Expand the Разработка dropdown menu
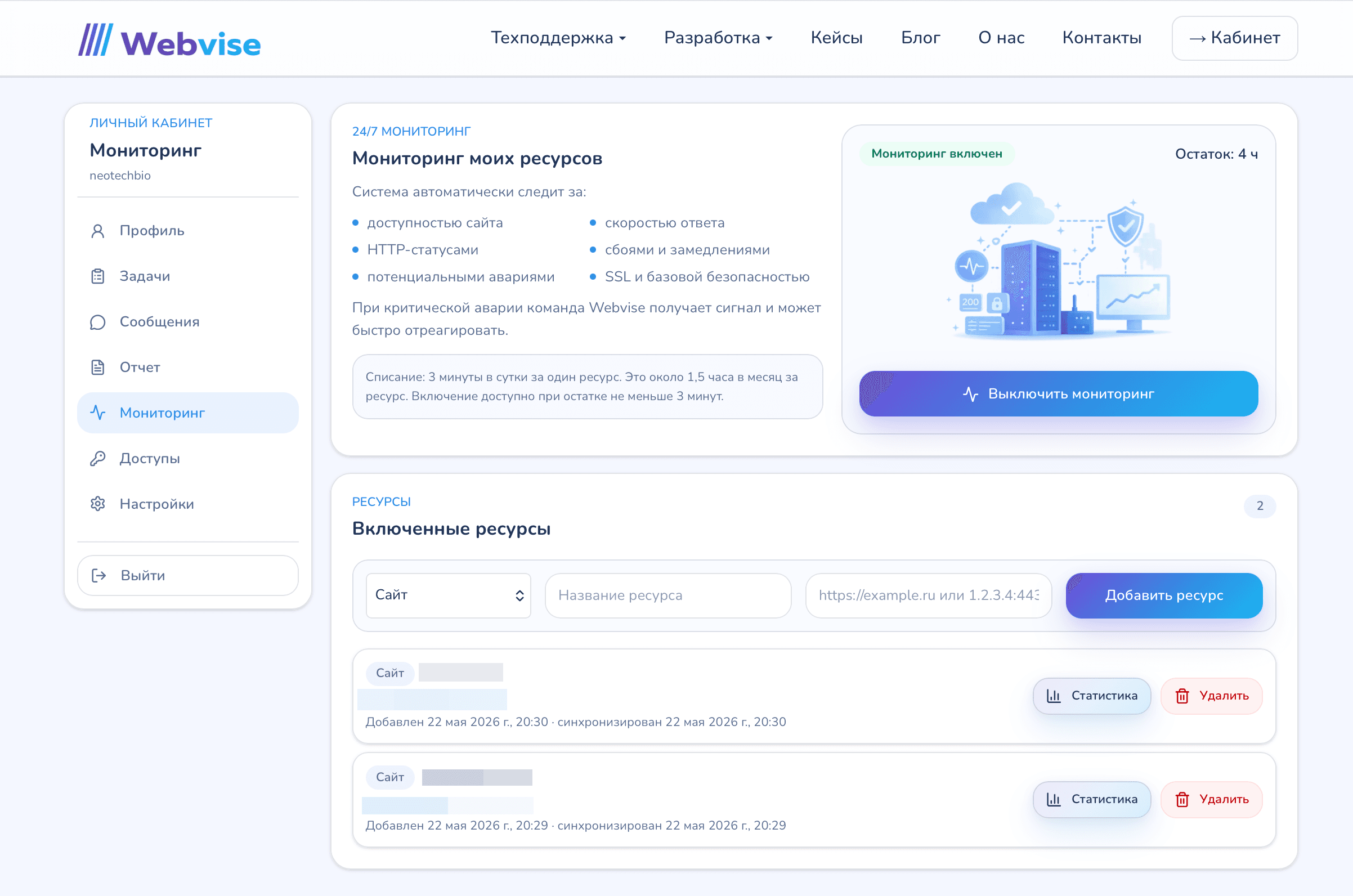 click(718, 38)
